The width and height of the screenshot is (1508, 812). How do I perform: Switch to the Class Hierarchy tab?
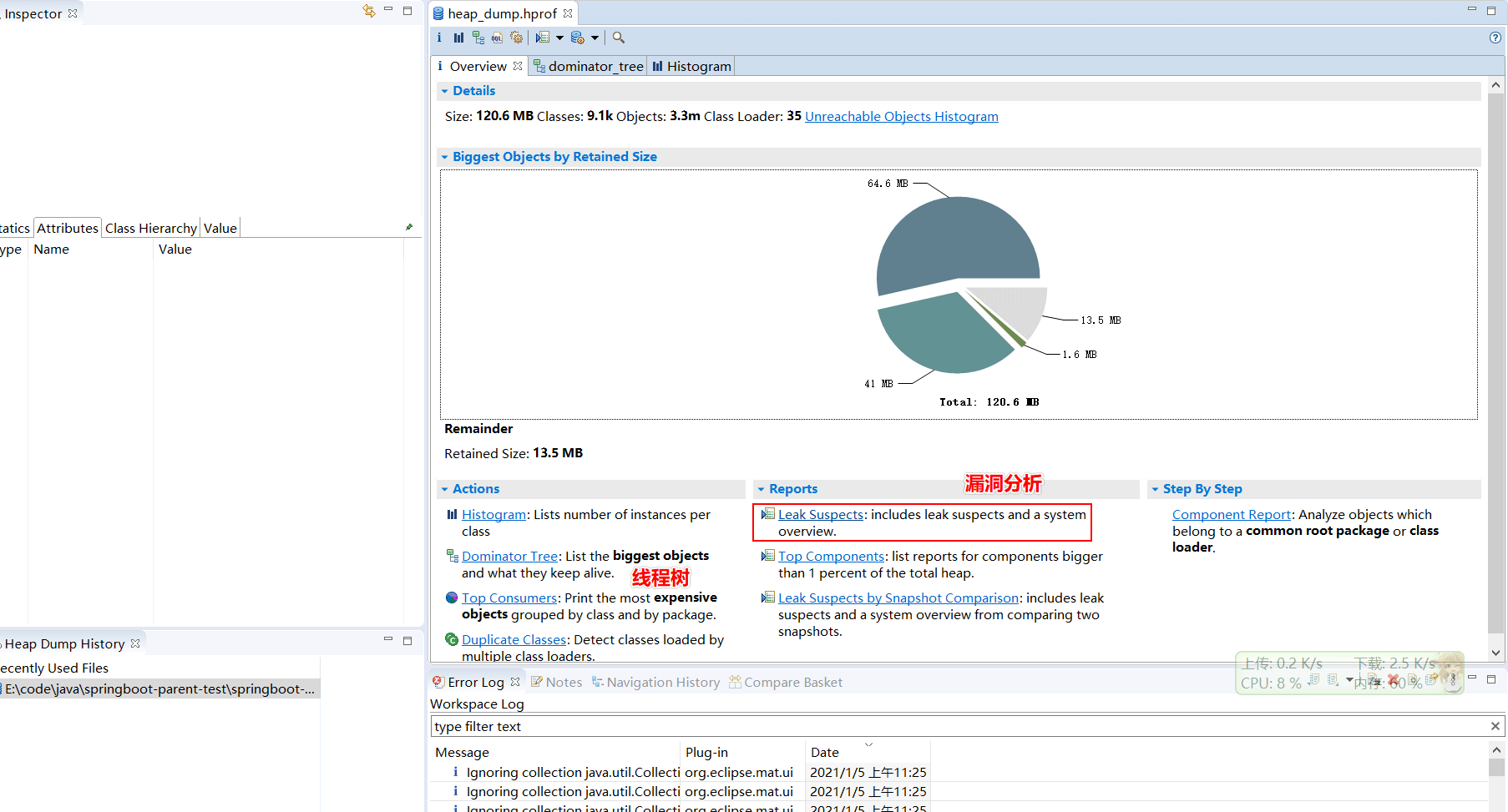pos(151,228)
